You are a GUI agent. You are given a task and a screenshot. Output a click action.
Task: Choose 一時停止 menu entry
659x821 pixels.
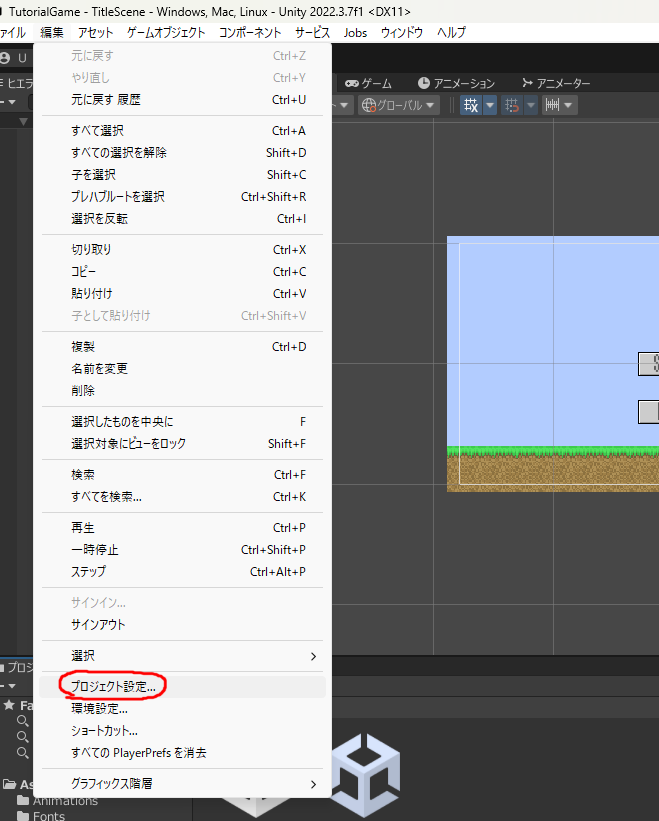[182, 550]
